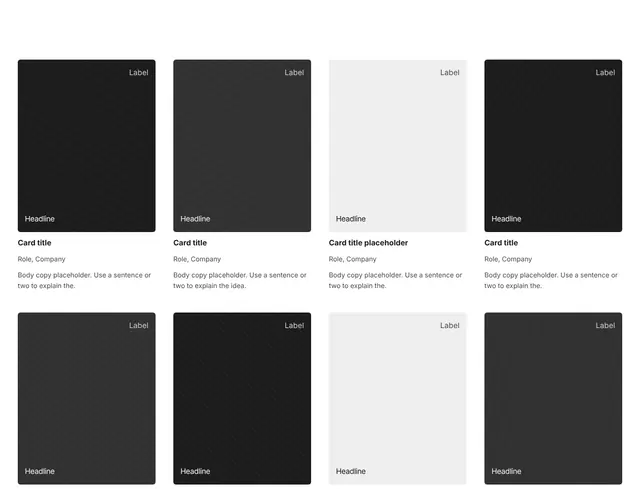Open leftmost bottom-row dark gray card
This screenshot has width=640, height=489.
[x=87, y=398]
